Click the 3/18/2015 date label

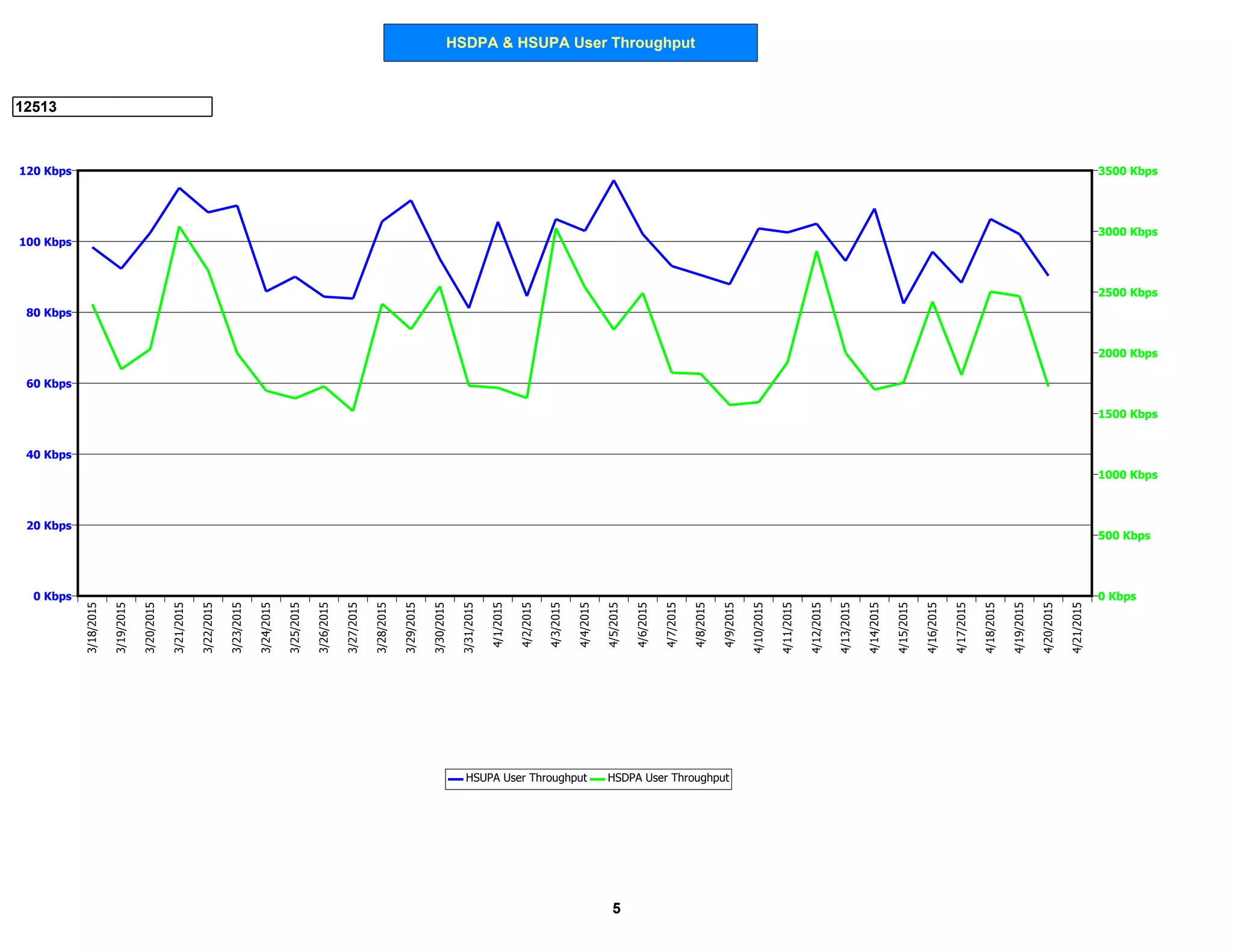[92, 628]
